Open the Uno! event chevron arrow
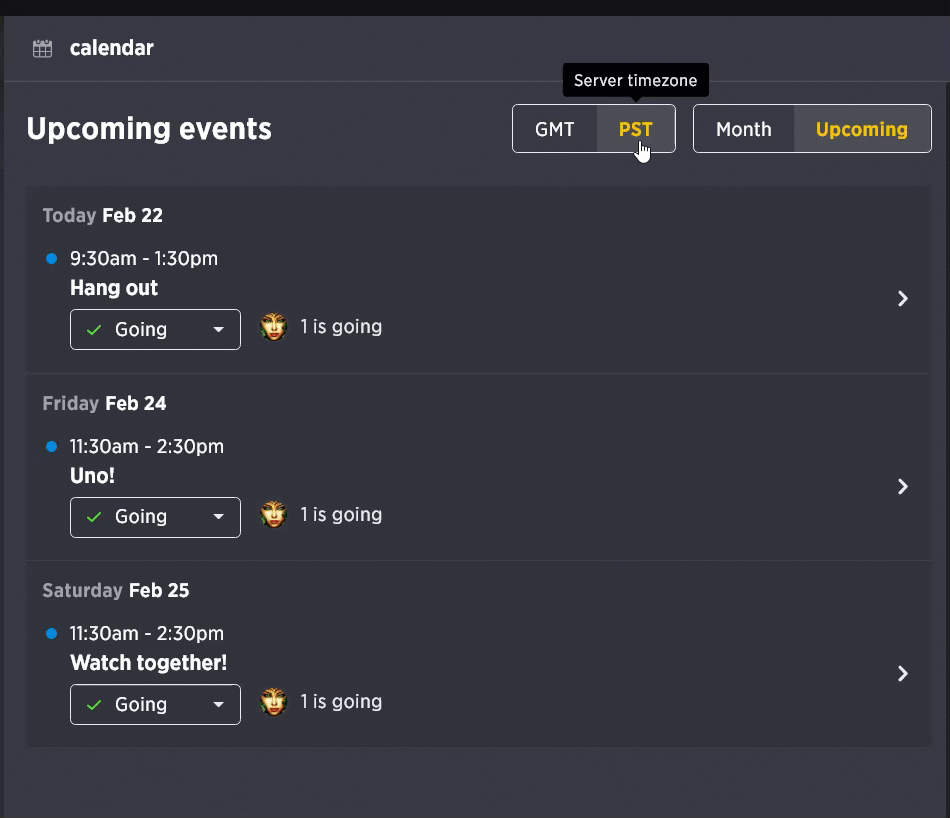950x818 pixels. tap(903, 487)
